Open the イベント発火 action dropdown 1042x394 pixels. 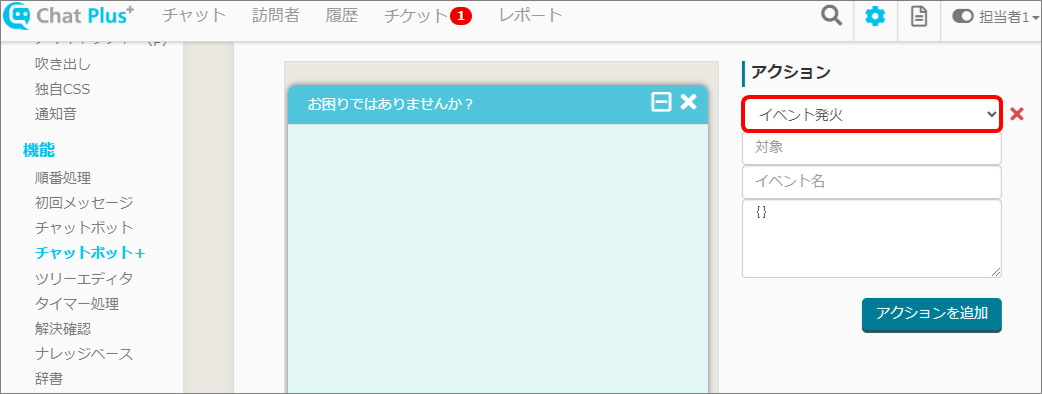[x=871, y=114]
